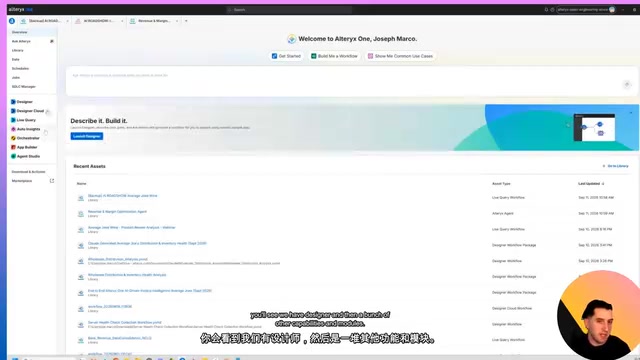This screenshot has height=360, width=640.
Task: Open the App Builder module icon
Action: click(13, 147)
